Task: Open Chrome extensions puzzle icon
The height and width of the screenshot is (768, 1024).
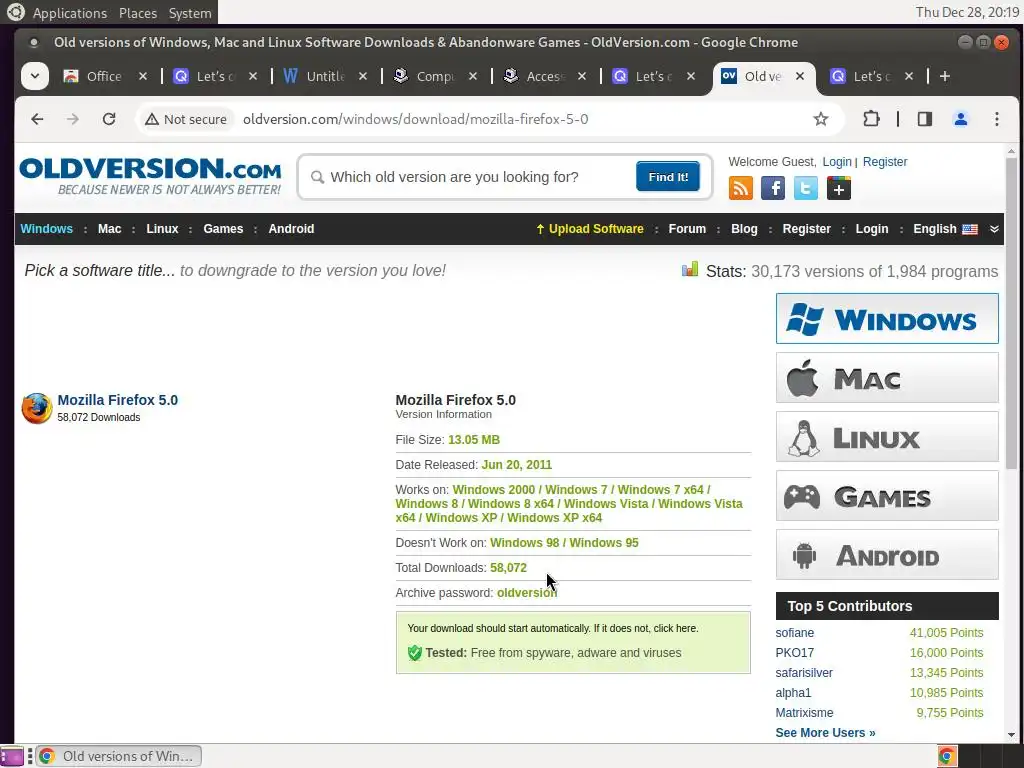Action: click(x=871, y=119)
